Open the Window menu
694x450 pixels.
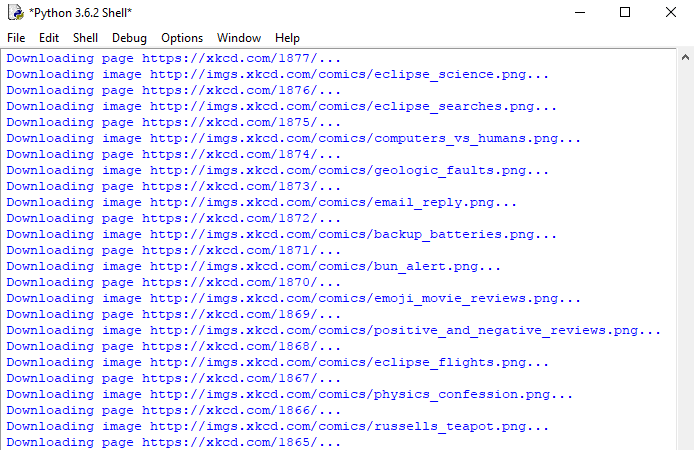coord(239,38)
